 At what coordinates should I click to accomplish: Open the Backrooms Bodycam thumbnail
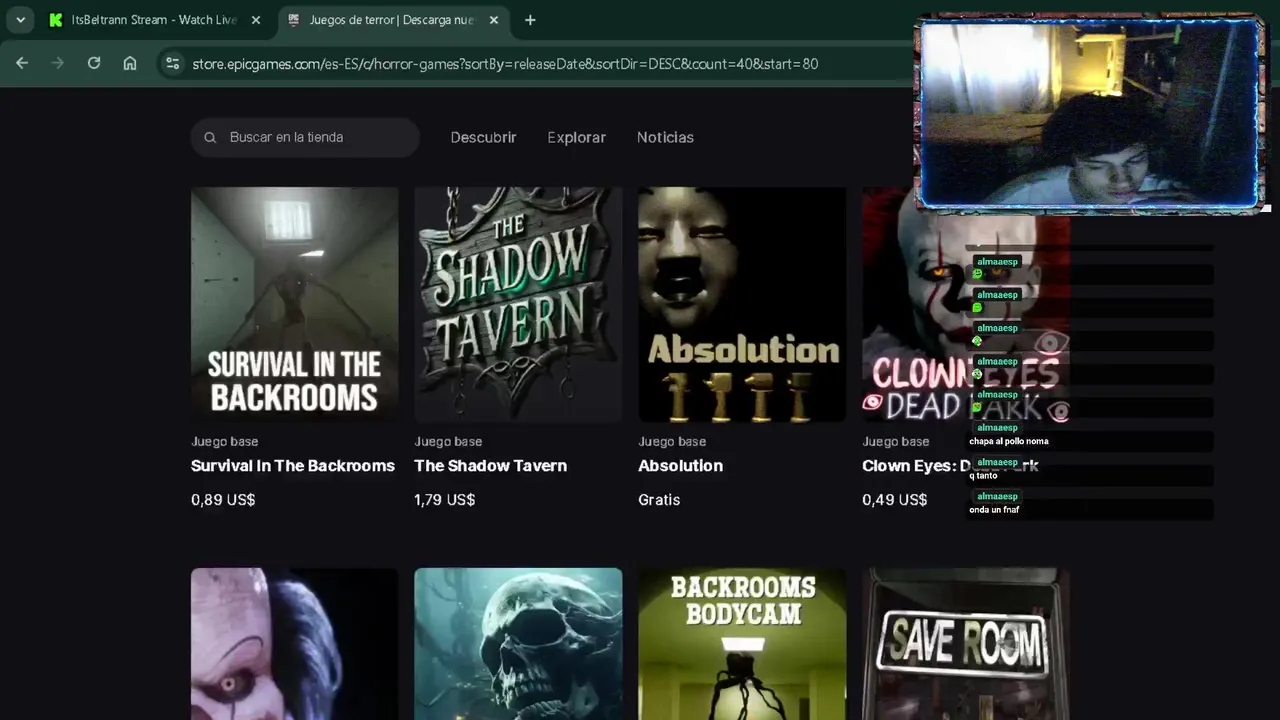[x=742, y=644]
